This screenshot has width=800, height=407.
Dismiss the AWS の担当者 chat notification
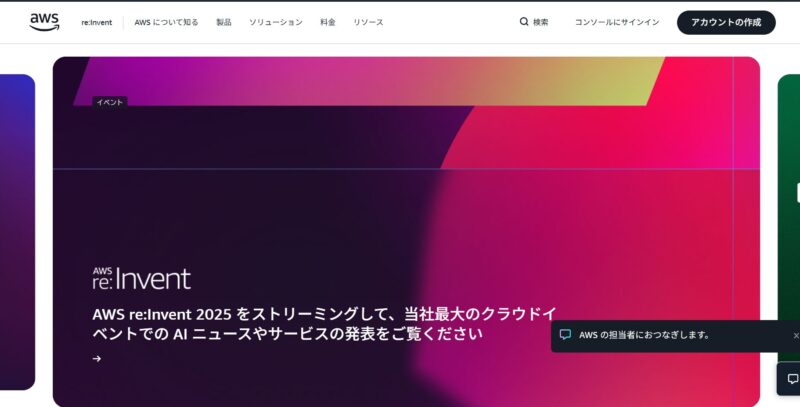pyautogui.click(x=796, y=335)
